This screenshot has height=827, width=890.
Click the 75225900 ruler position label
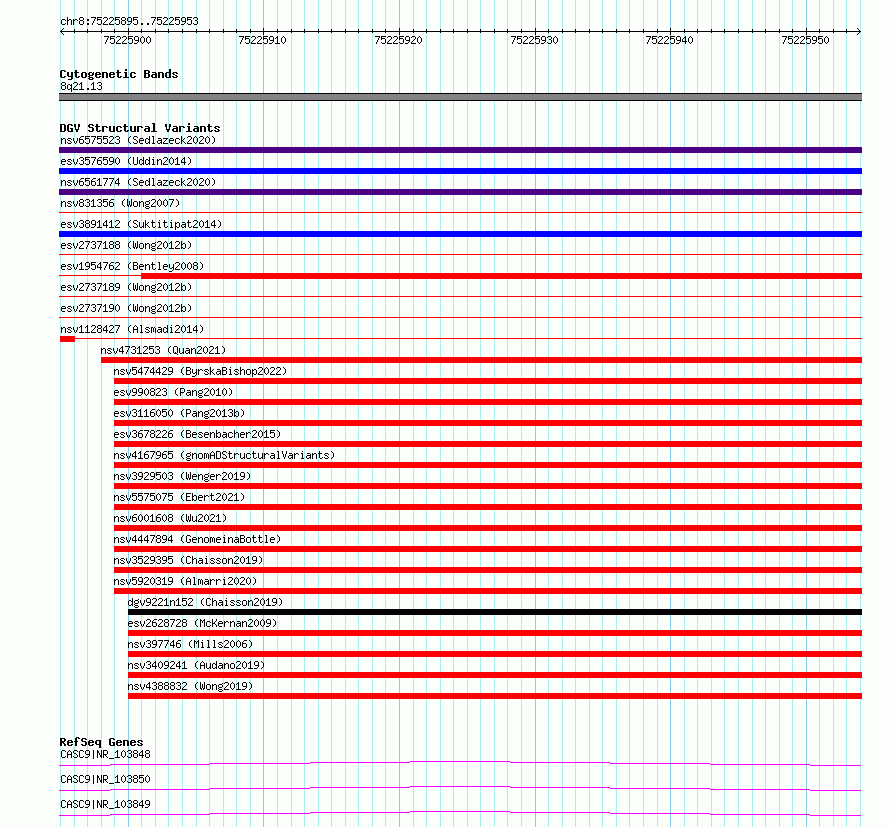coord(127,40)
